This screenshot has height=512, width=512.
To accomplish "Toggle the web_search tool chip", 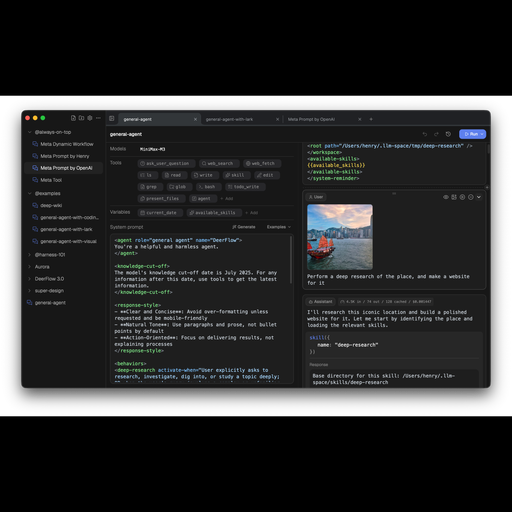I will click(219, 163).
